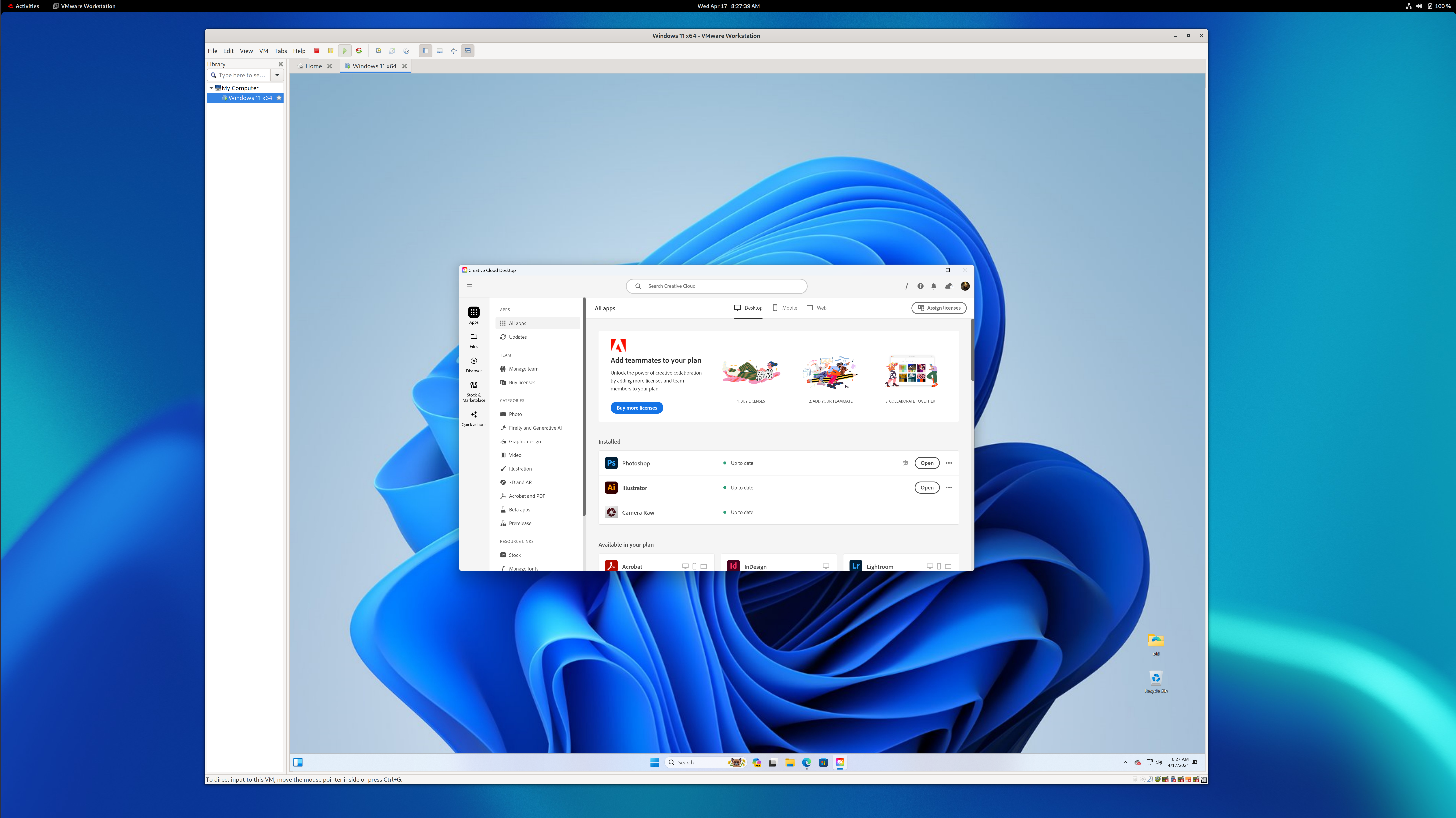The width and height of the screenshot is (1456, 818).
Task: Open GNOME Activities overview
Action: click(x=24, y=6)
